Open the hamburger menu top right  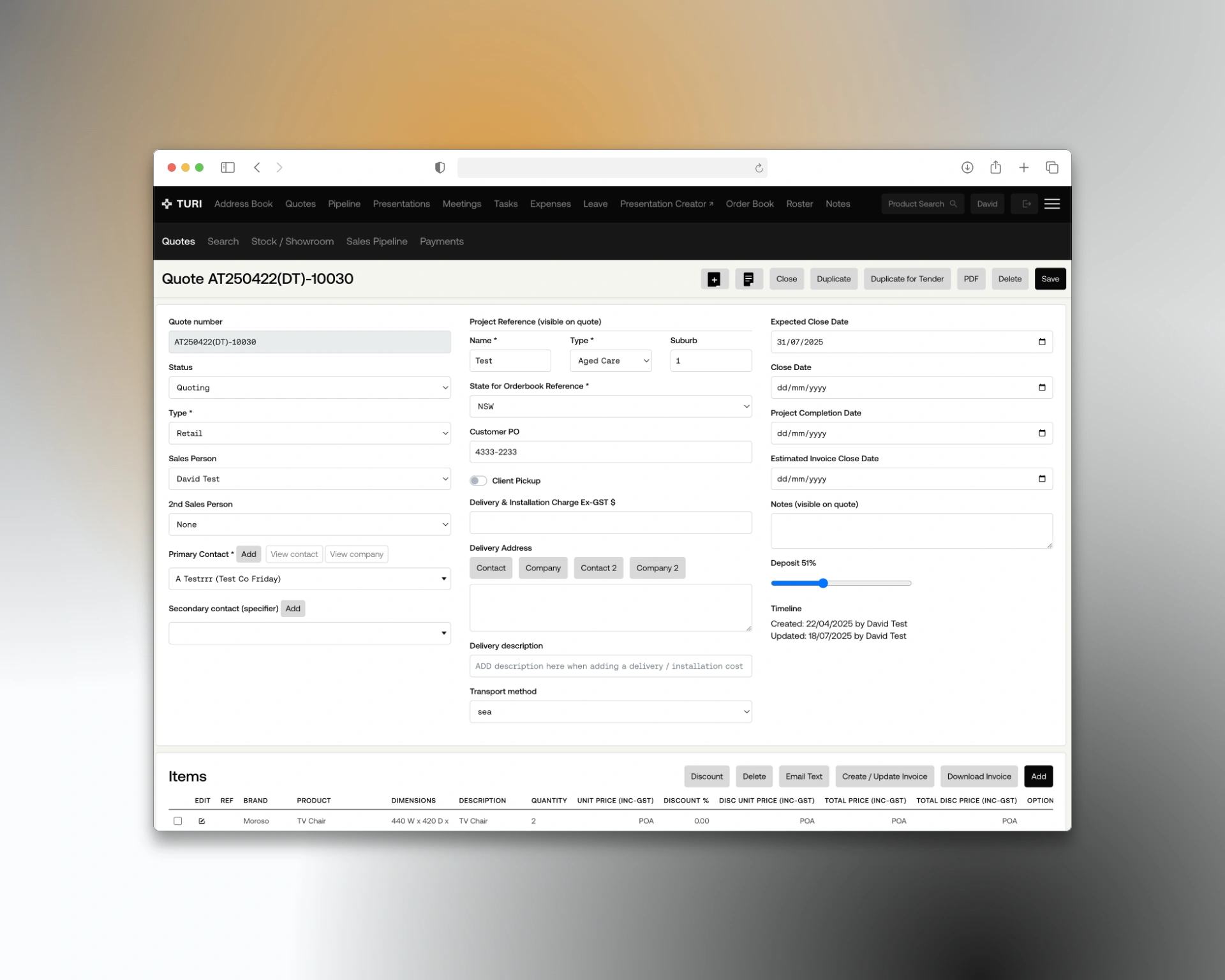coord(1052,204)
